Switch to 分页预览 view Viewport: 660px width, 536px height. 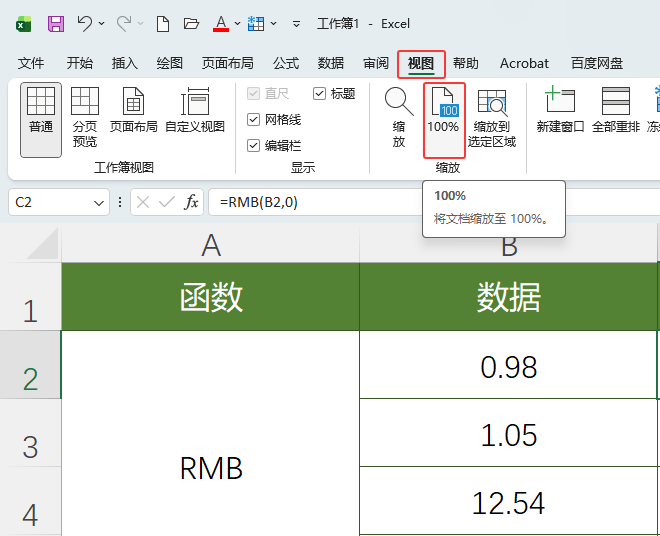click(85, 117)
